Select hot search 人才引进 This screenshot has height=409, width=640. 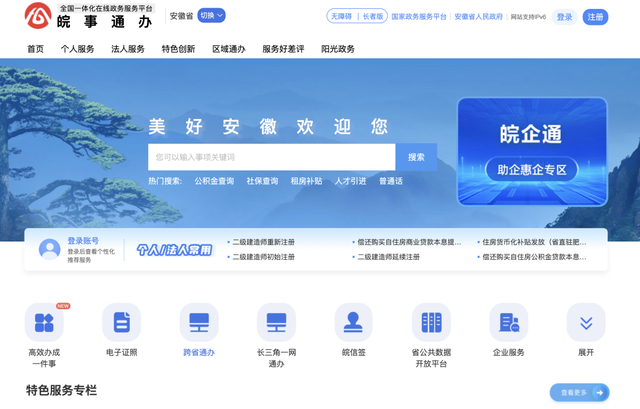click(x=351, y=181)
